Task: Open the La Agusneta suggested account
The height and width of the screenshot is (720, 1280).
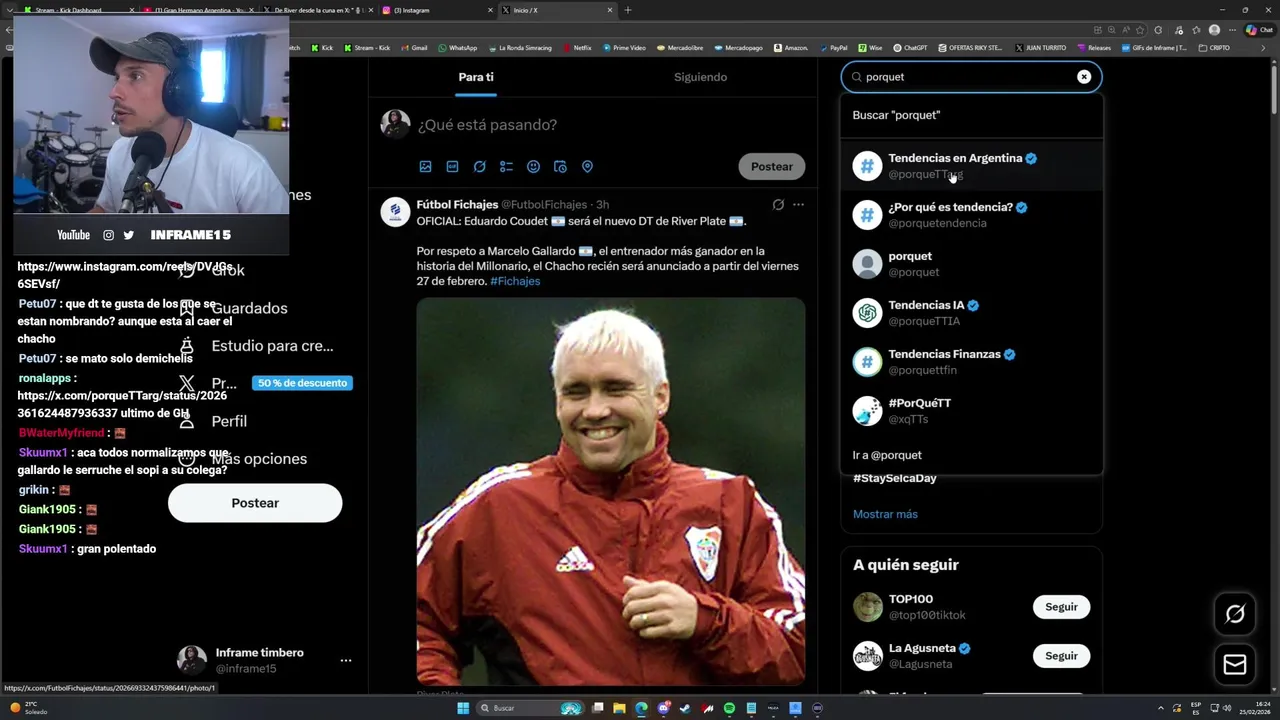Action: coord(922,649)
